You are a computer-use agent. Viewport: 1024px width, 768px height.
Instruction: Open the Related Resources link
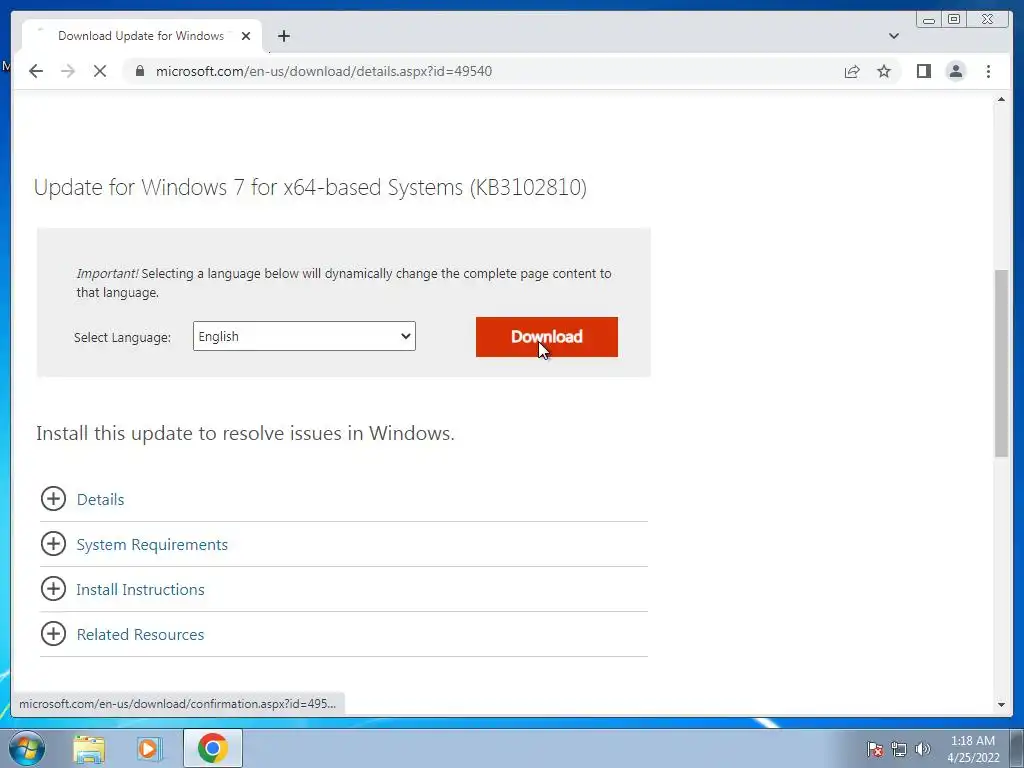140,635
